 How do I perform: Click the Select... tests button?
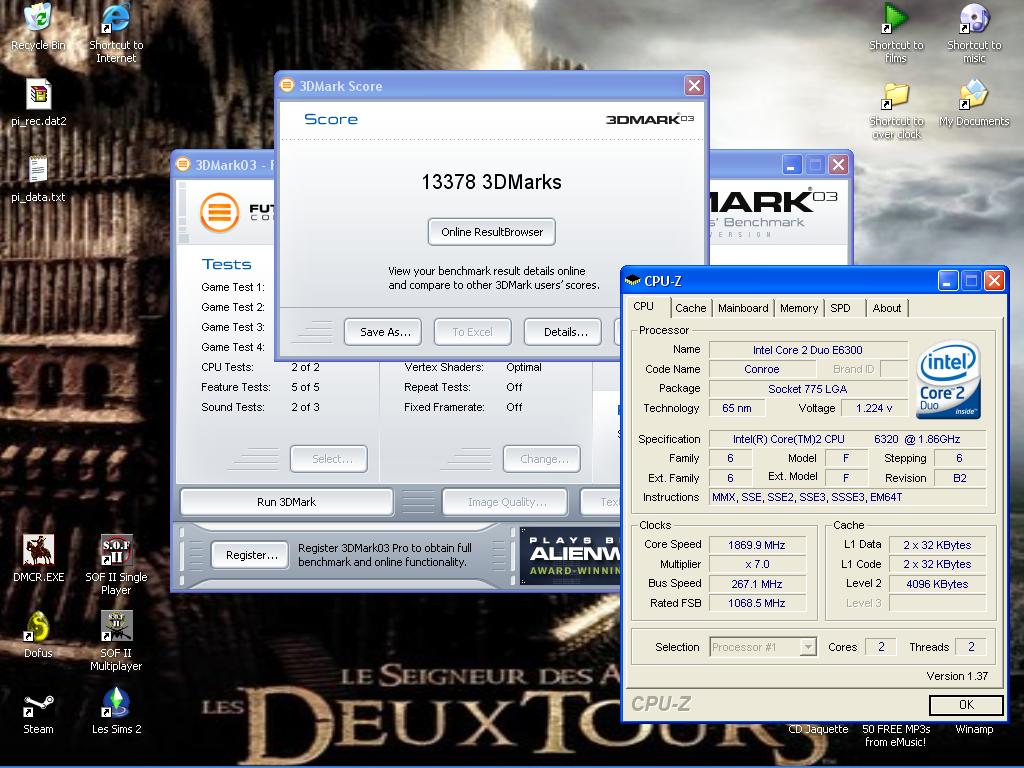click(x=328, y=459)
